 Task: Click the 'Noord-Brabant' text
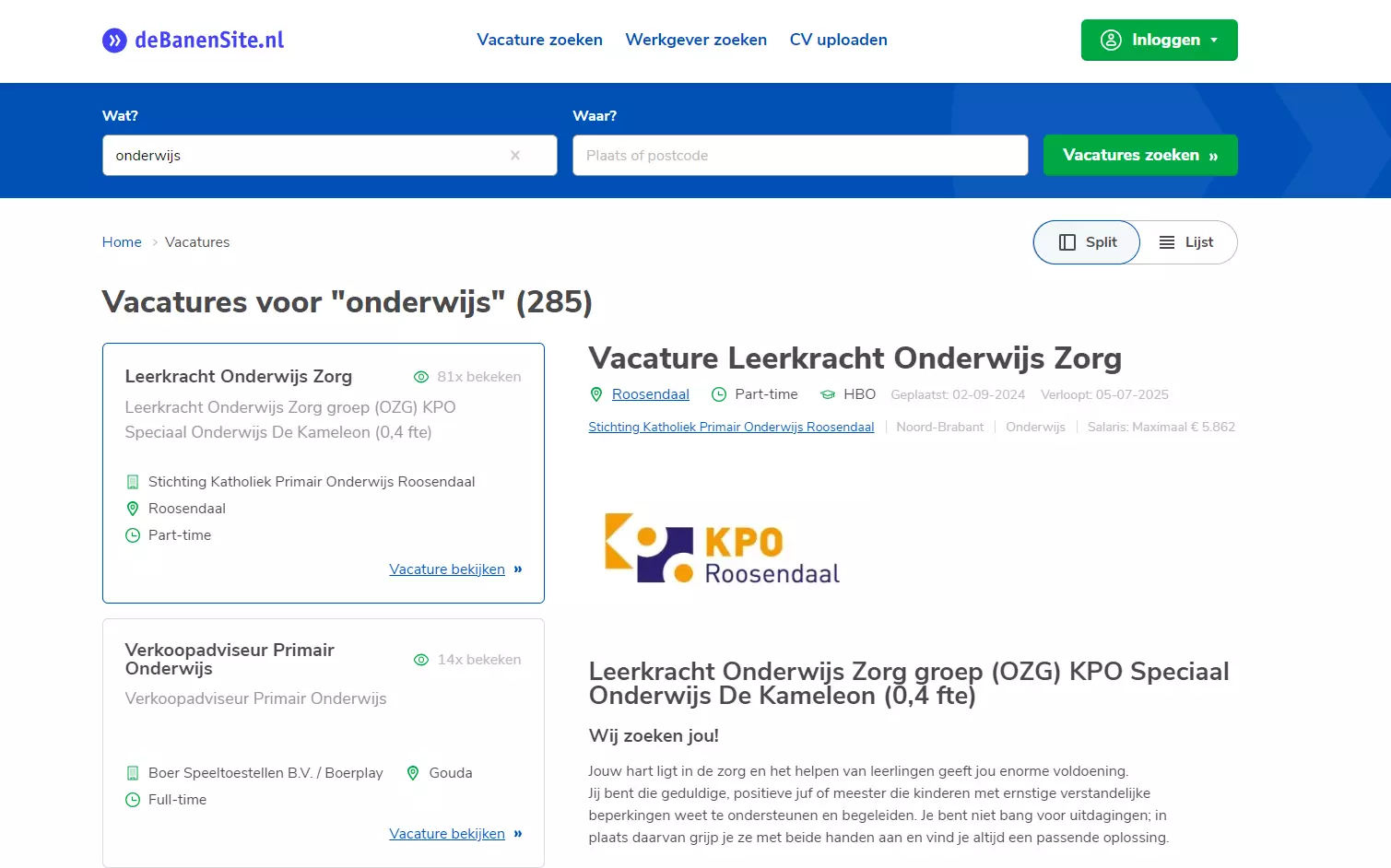pyautogui.click(x=940, y=427)
